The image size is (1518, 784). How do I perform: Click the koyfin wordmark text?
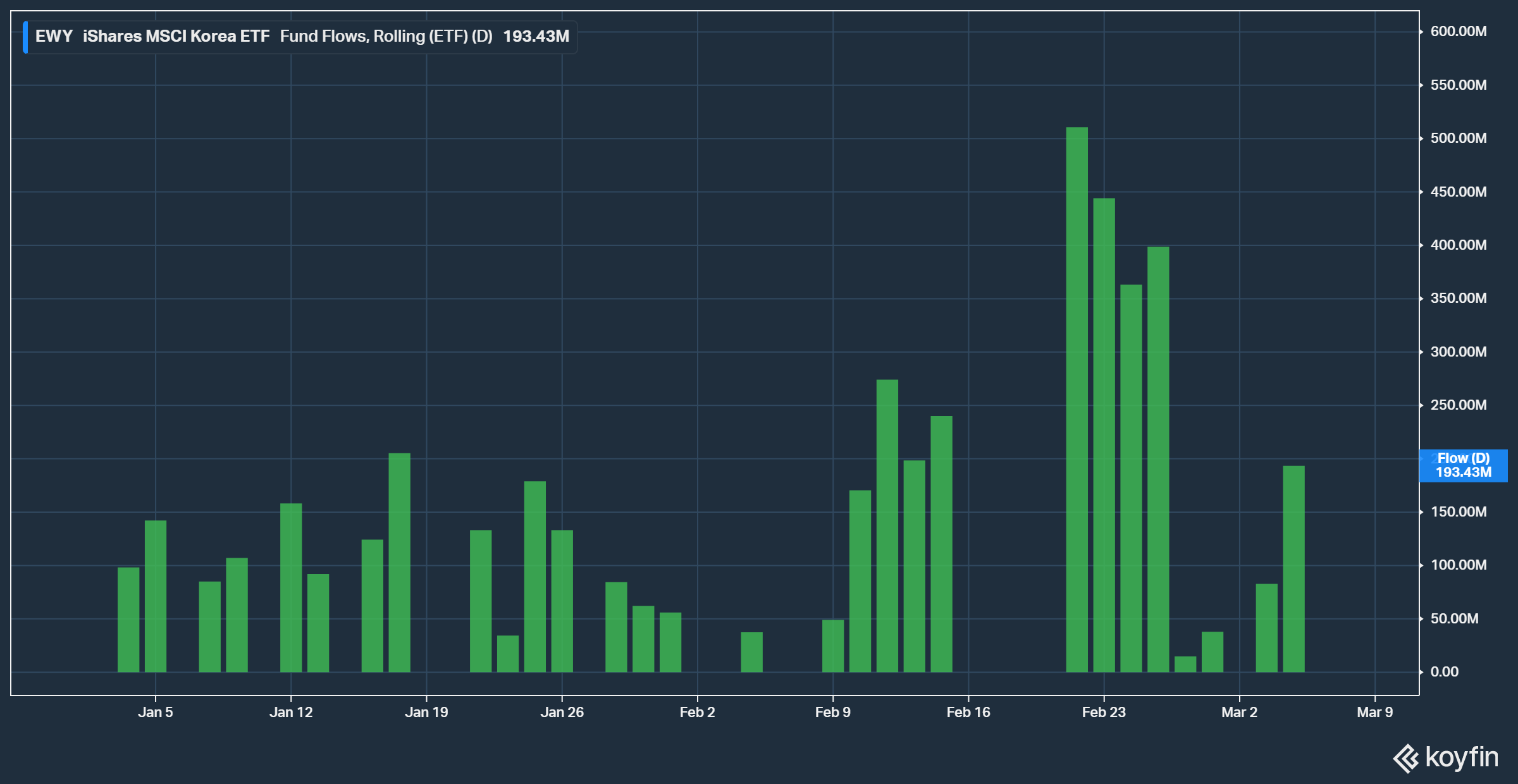[1462, 757]
